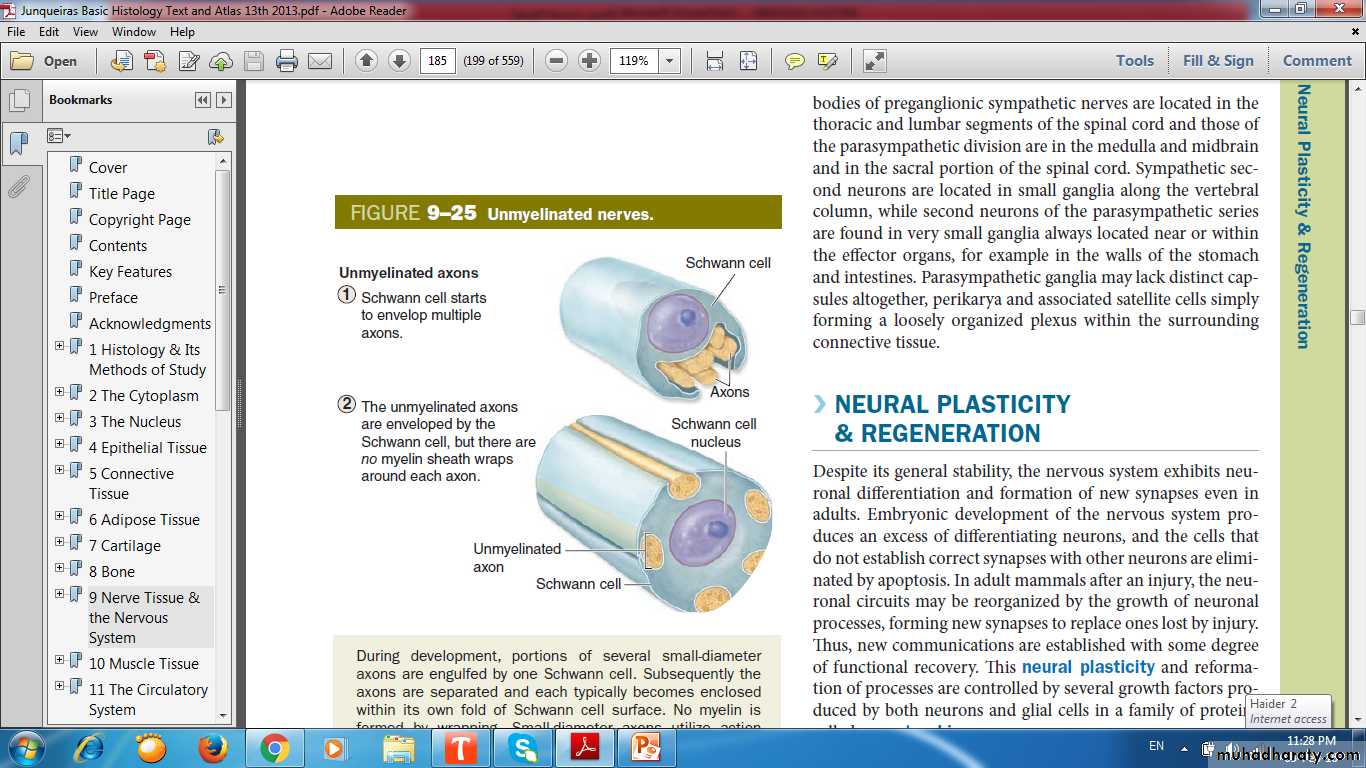Select the highlight text tool
Screen dimensions: 1366x768
tap(827, 61)
